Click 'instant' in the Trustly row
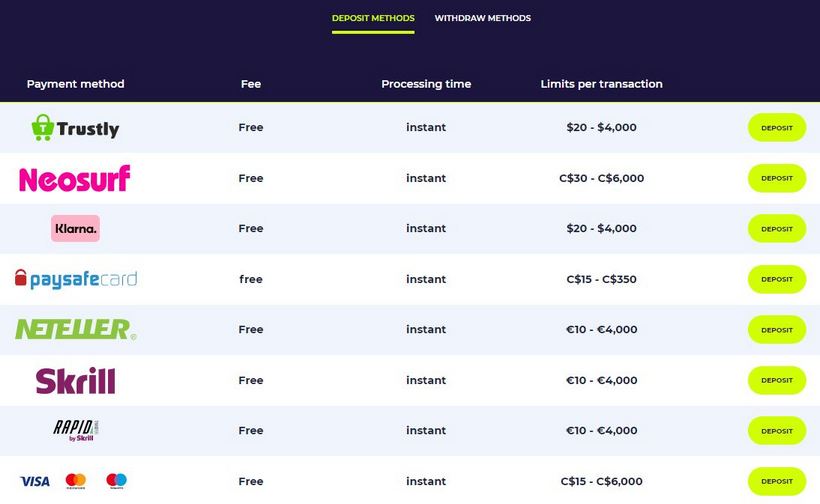820x504 pixels. click(x=426, y=127)
